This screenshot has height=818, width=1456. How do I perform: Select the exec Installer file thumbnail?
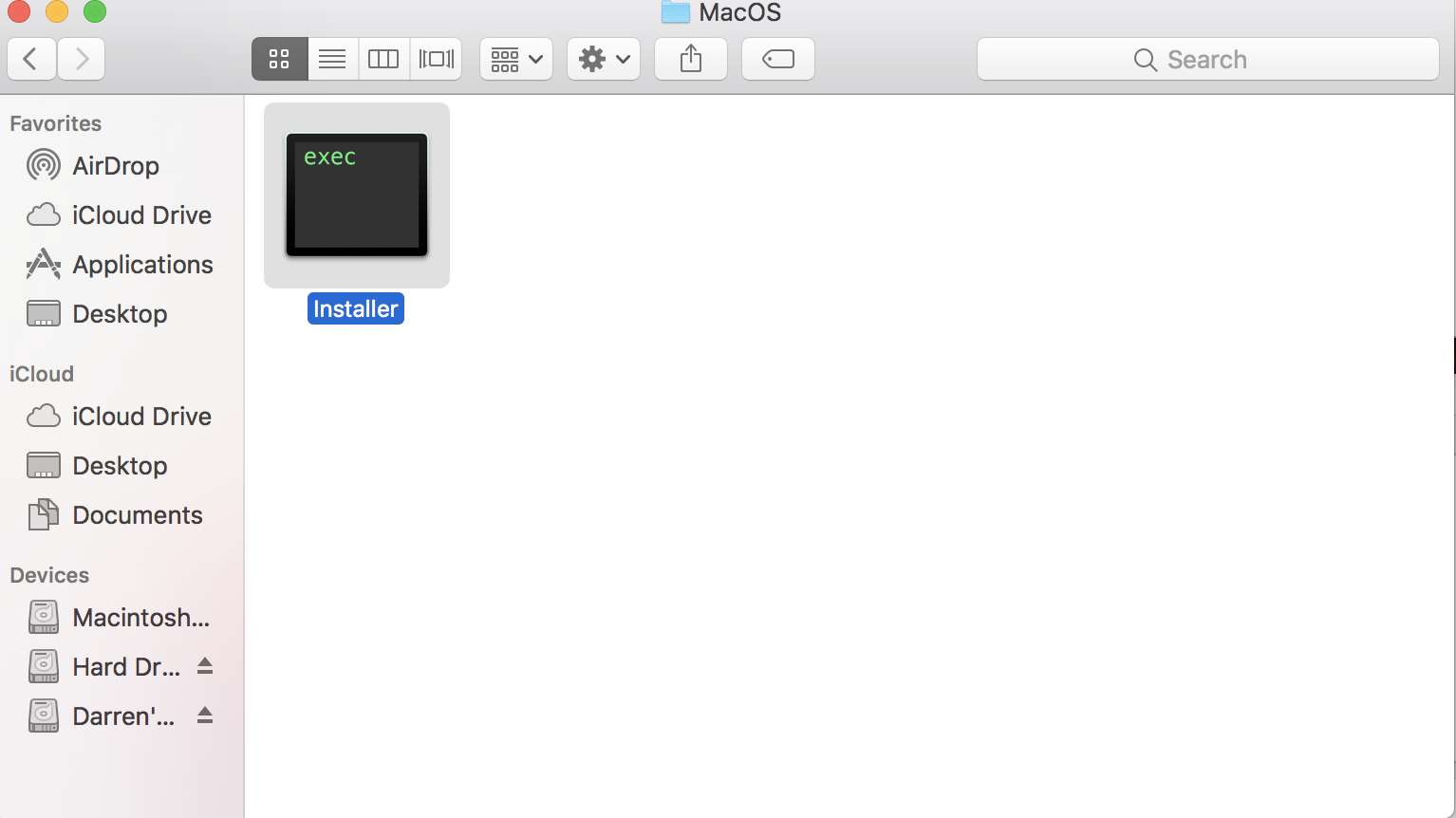[357, 195]
